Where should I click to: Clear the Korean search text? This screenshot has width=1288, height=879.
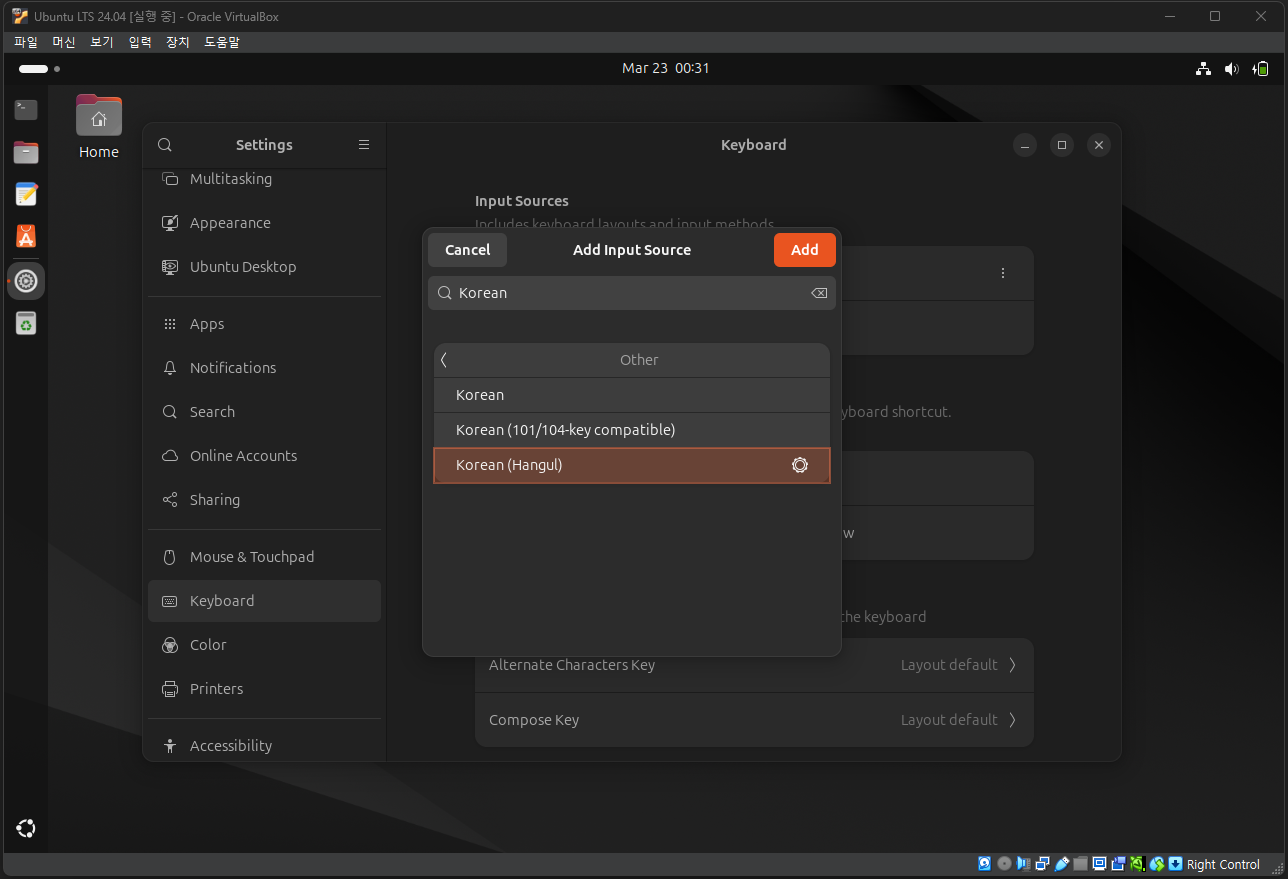(x=819, y=293)
